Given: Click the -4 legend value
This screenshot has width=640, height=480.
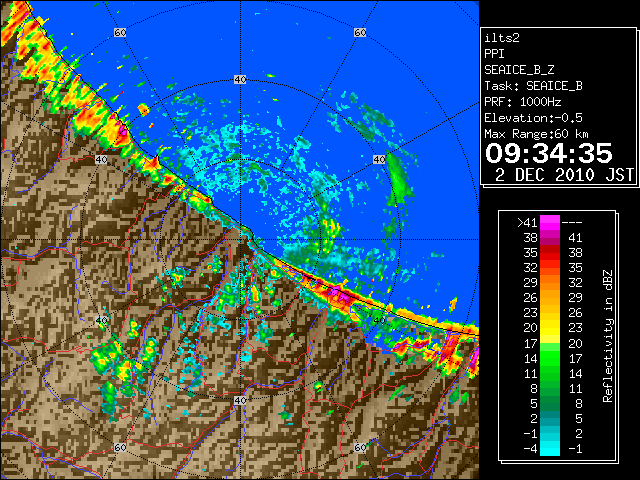Looking at the screenshot, I should pos(530,449).
